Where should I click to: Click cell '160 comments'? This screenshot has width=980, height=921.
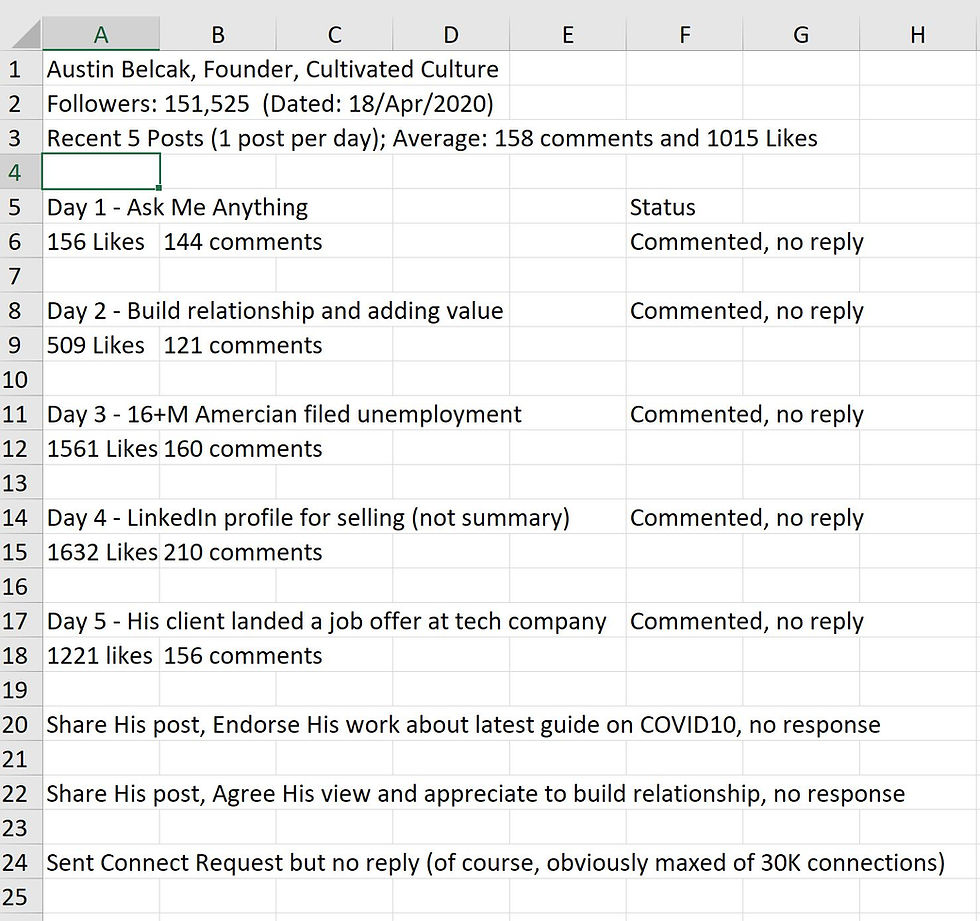click(242, 449)
